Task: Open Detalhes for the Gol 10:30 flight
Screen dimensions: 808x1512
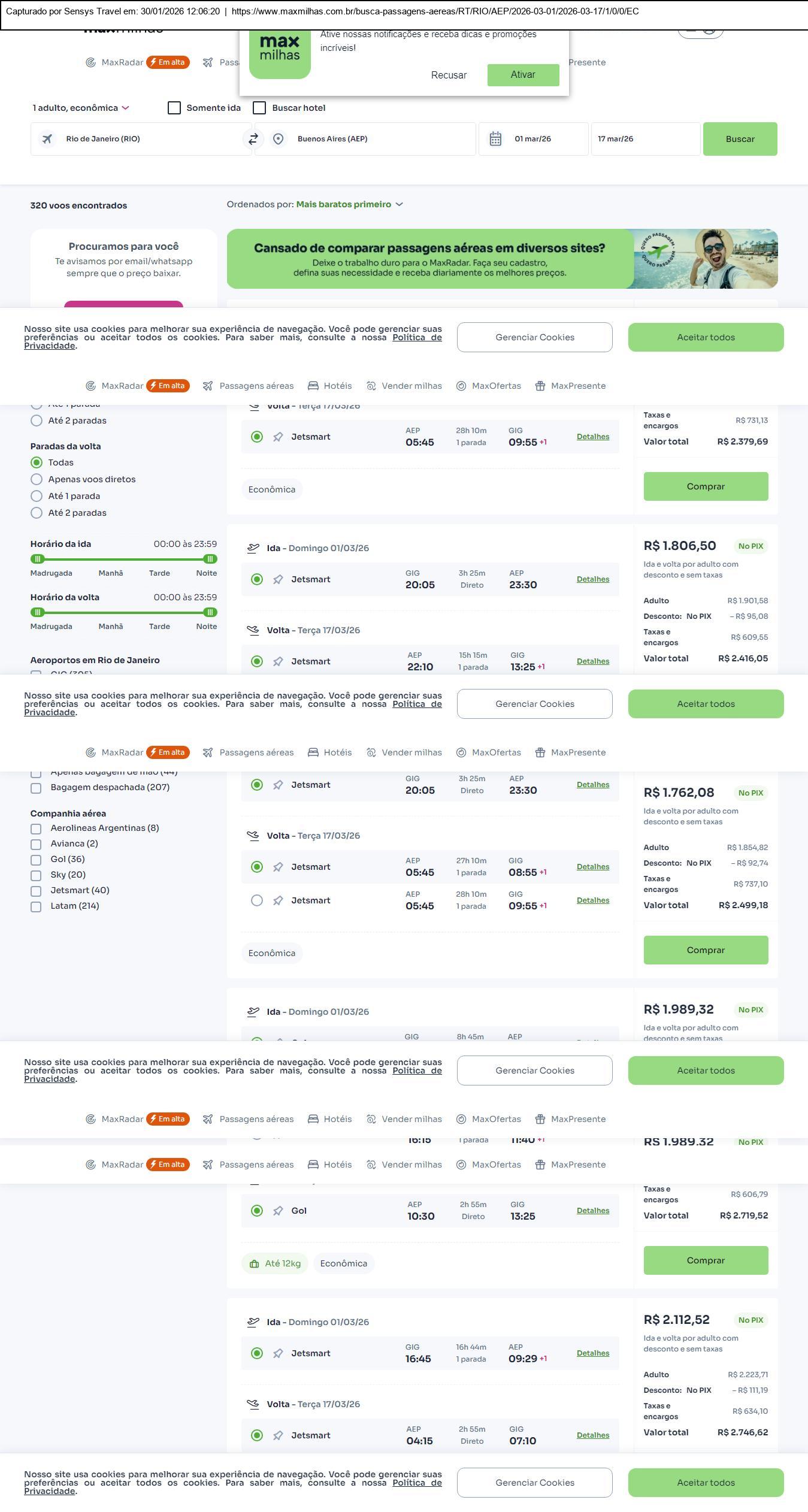Action: (592, 1211)
